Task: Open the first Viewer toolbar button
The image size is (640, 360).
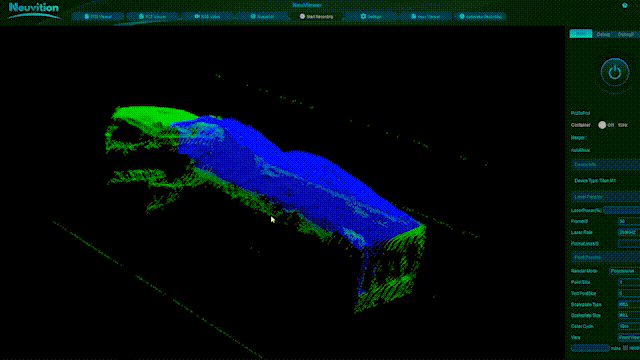Action: point(98,17)
